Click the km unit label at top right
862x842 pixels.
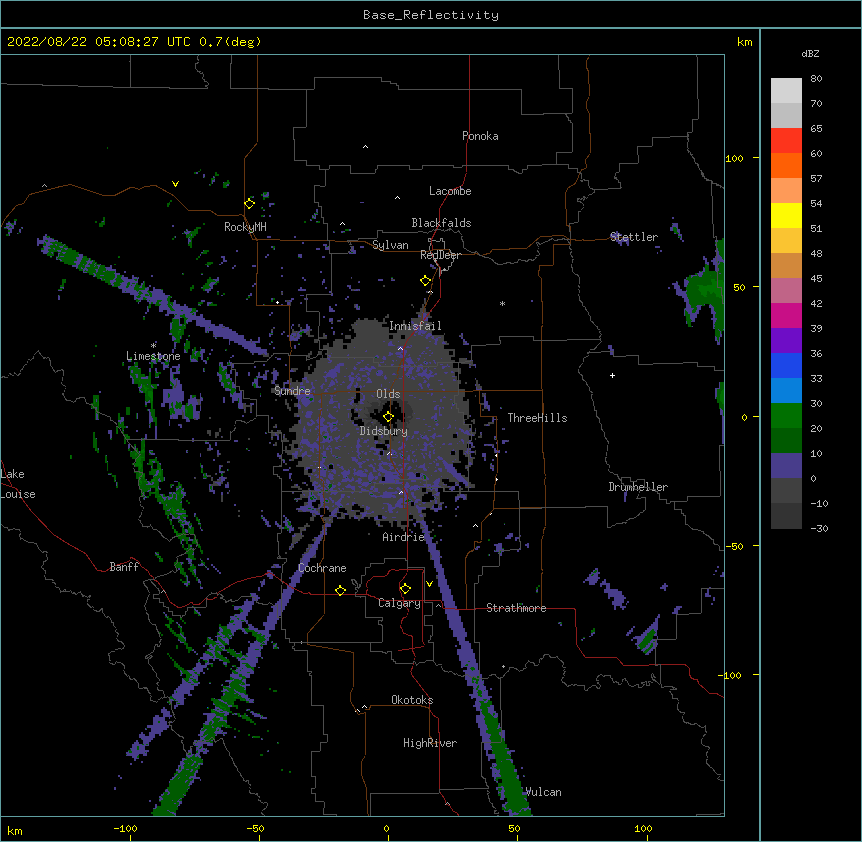tap(745, 42)
